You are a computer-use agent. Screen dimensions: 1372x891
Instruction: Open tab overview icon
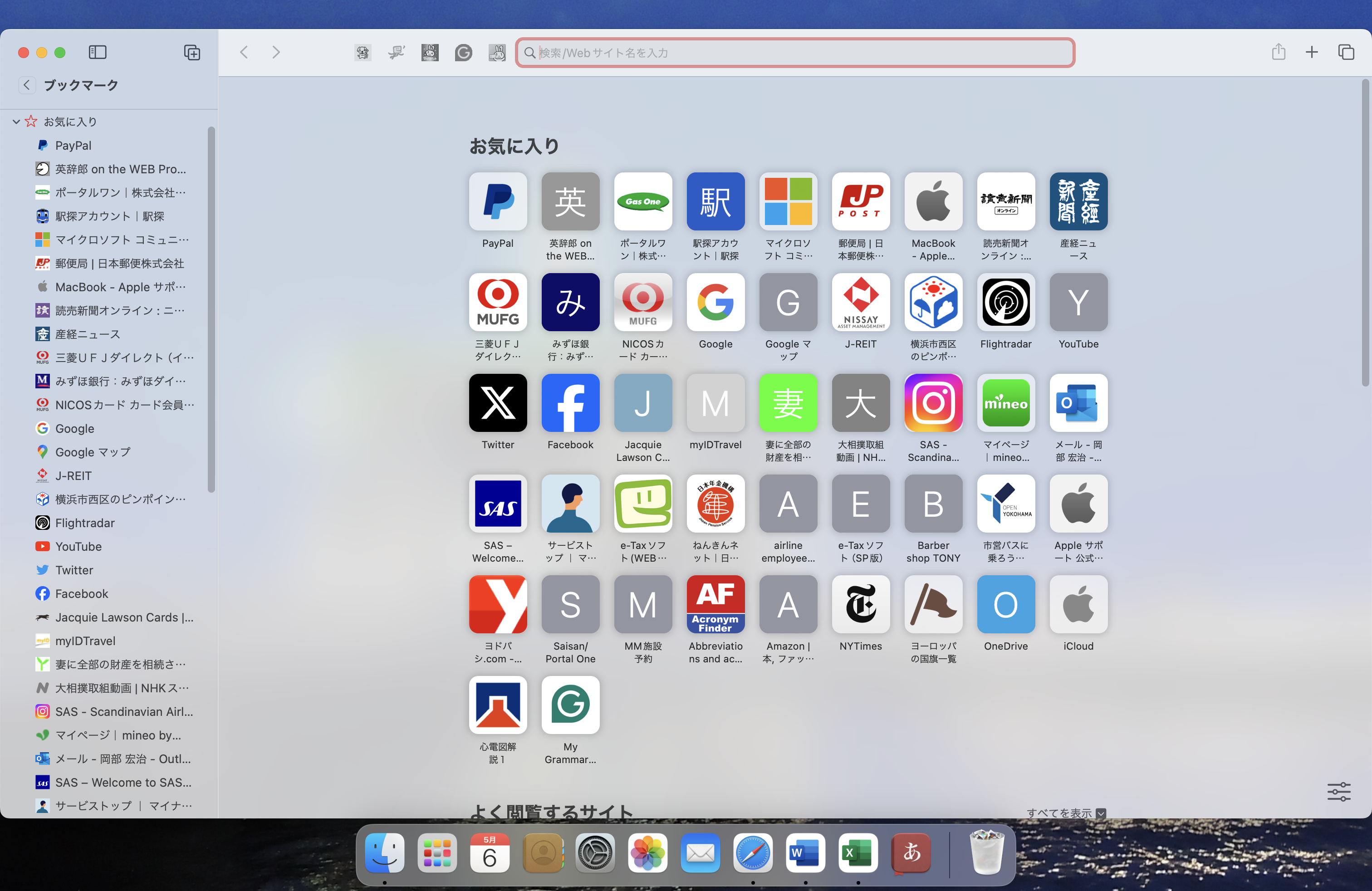tap(1346, 53)
